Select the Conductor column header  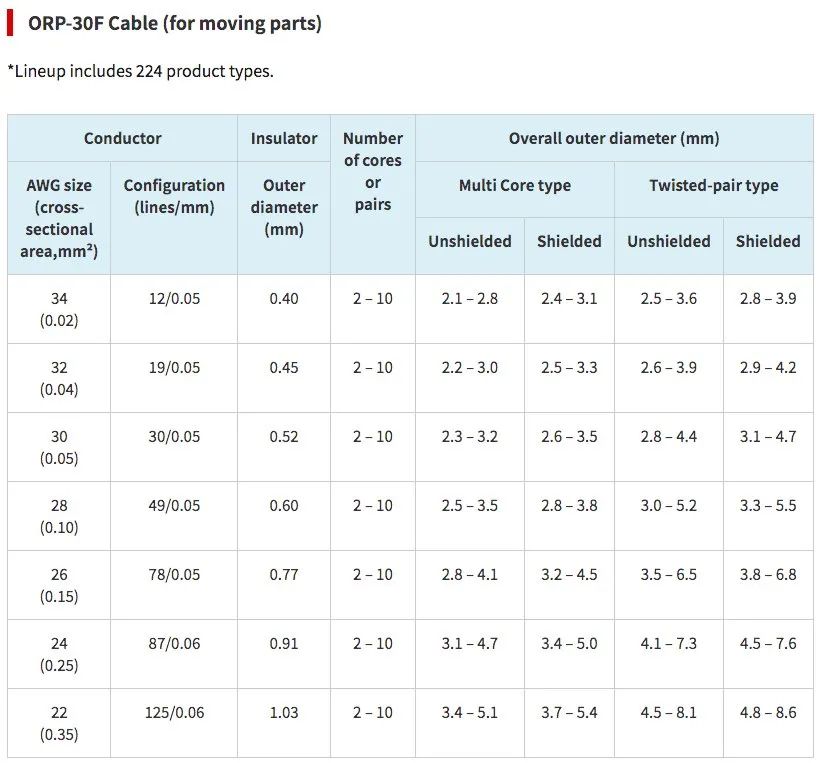pos(122,138)
